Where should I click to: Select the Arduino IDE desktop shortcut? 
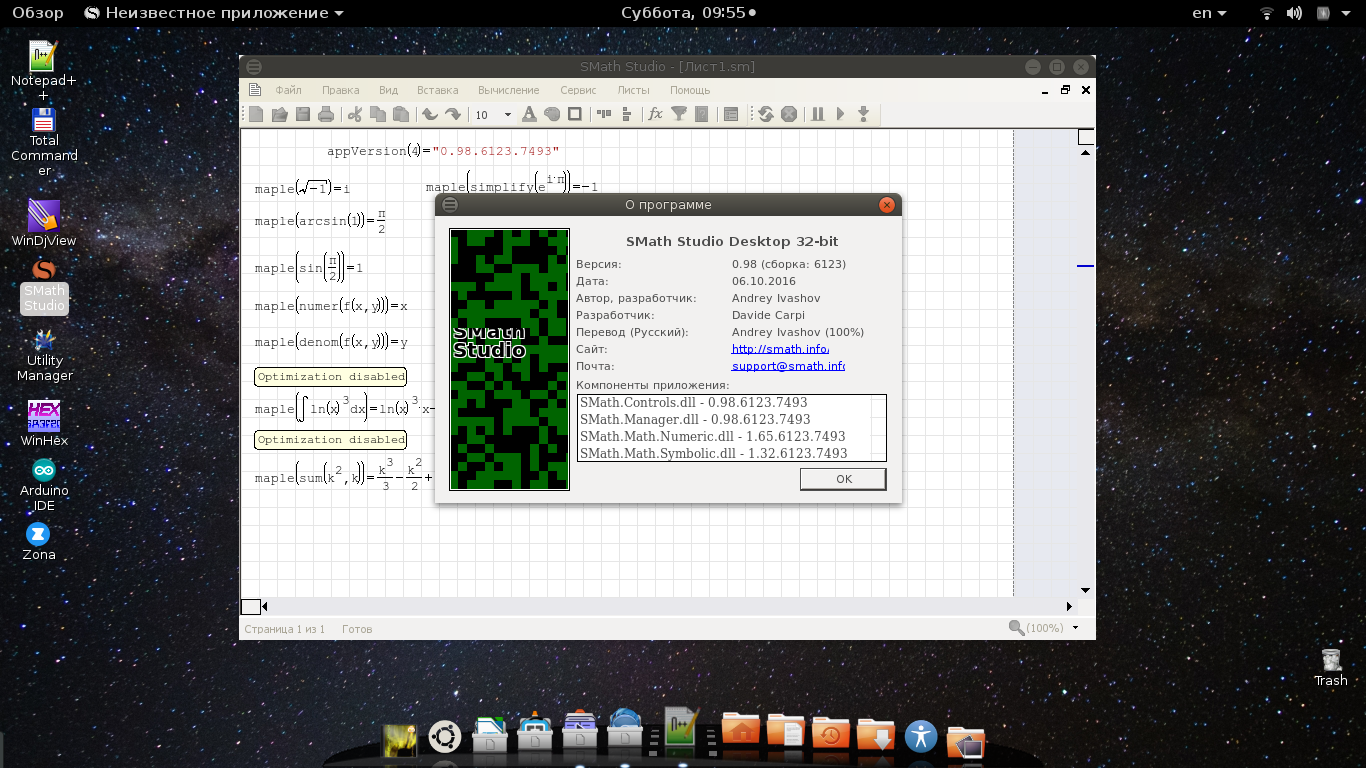pyautogui.click(x=43, y=471)
